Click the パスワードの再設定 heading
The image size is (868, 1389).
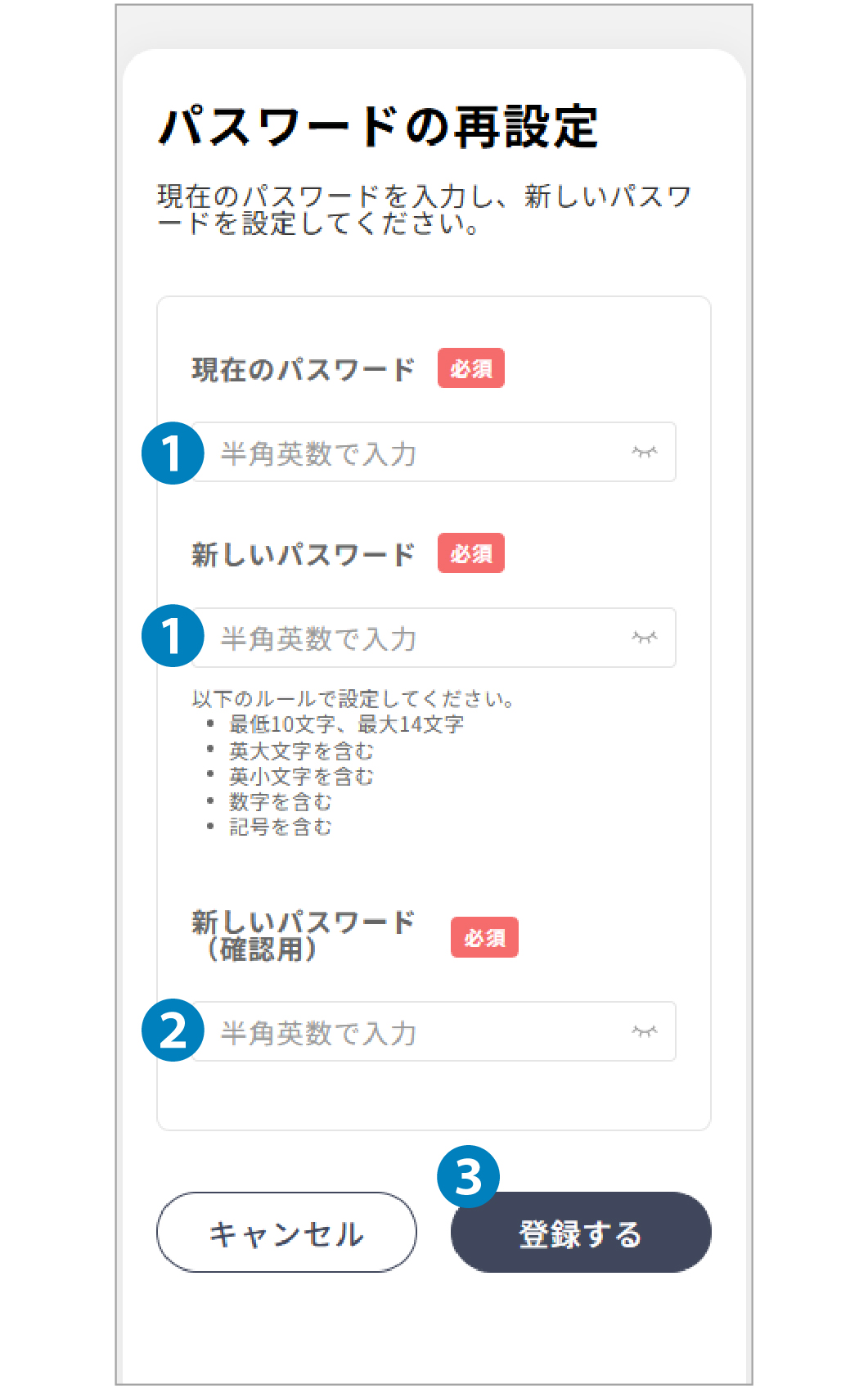pyautogui.click(x=378, y=127)
